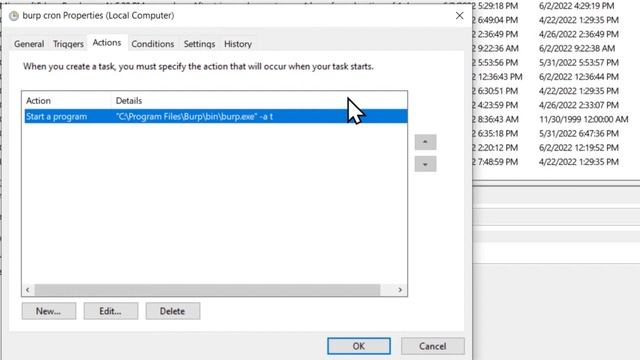Click the burp.exe details cell
The width and height of the screenshot is (640, 360).
[194, 116]
